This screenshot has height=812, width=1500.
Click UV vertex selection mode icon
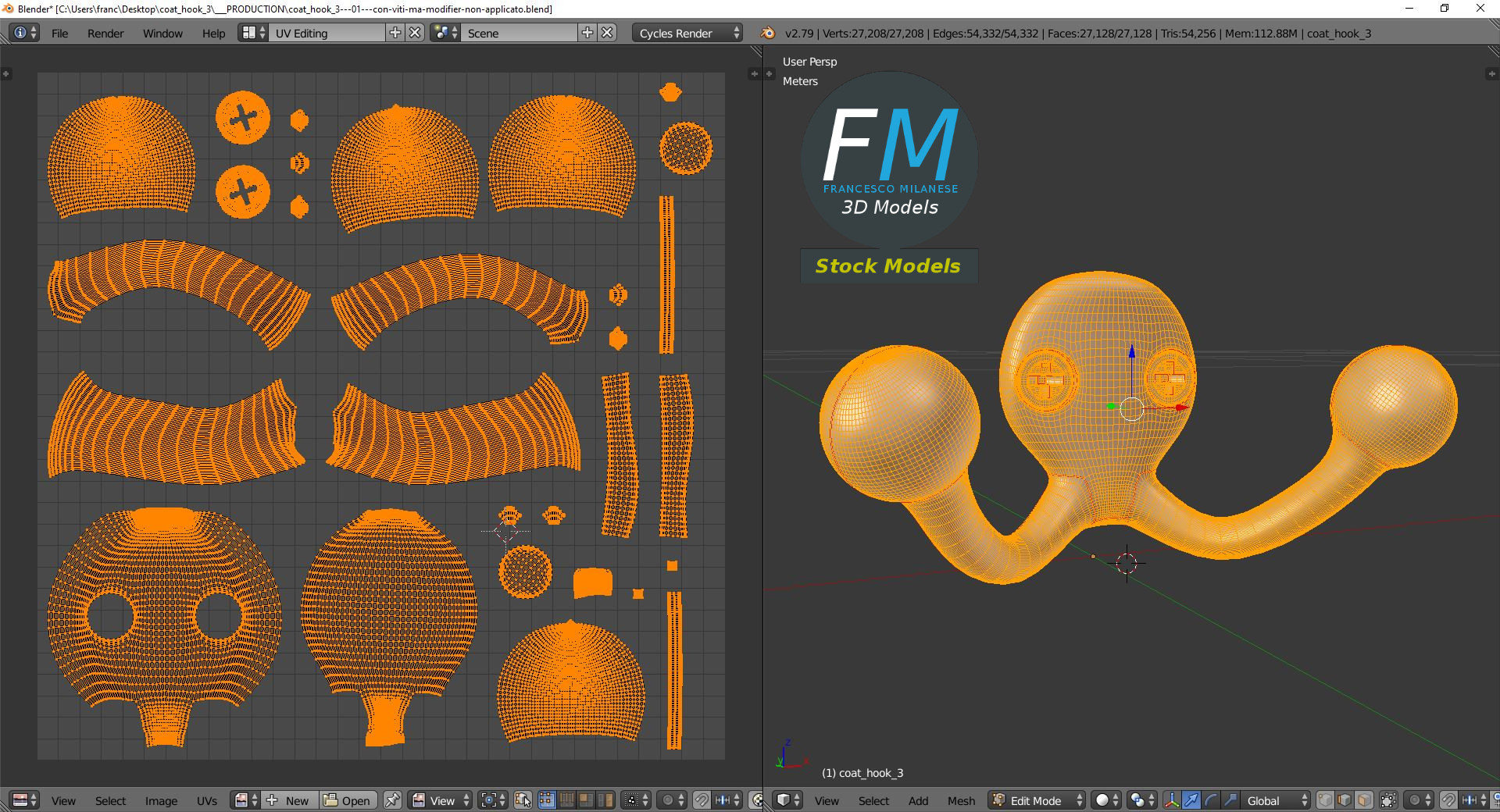pos(547,800)
